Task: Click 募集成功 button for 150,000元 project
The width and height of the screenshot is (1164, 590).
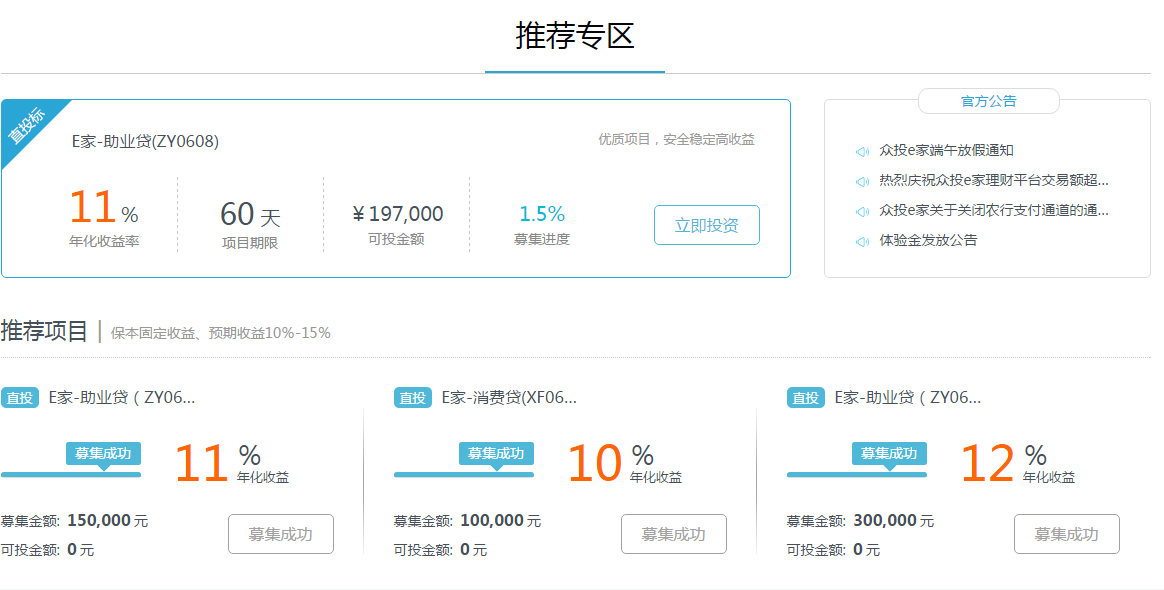Action: (281, 534)
